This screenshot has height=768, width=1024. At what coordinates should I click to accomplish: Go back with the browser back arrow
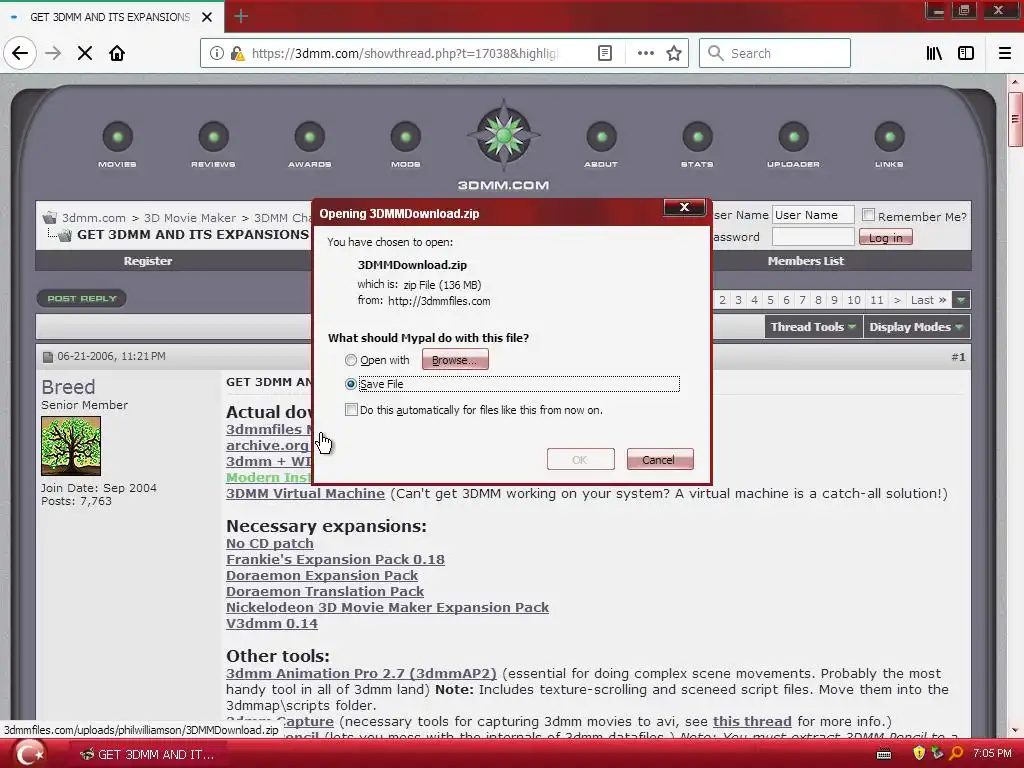tap(20, 53)
